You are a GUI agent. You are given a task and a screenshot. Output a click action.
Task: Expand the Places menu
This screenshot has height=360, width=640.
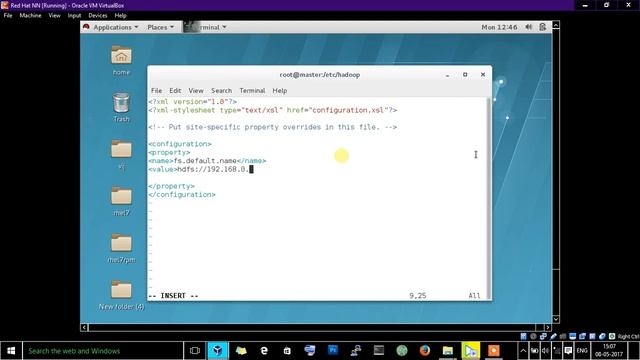click(160, 27)
